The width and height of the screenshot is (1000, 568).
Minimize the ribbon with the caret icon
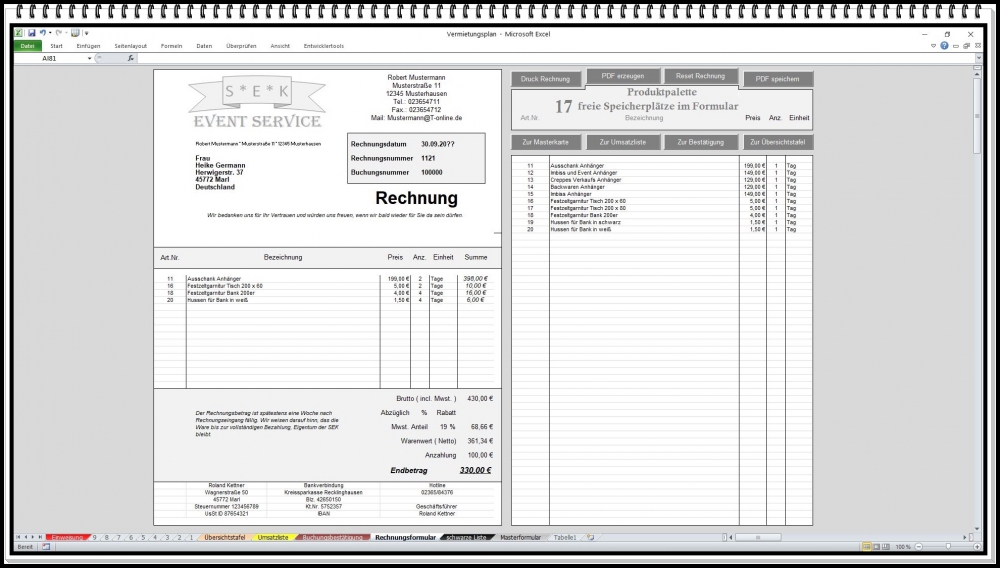point(933,45)
